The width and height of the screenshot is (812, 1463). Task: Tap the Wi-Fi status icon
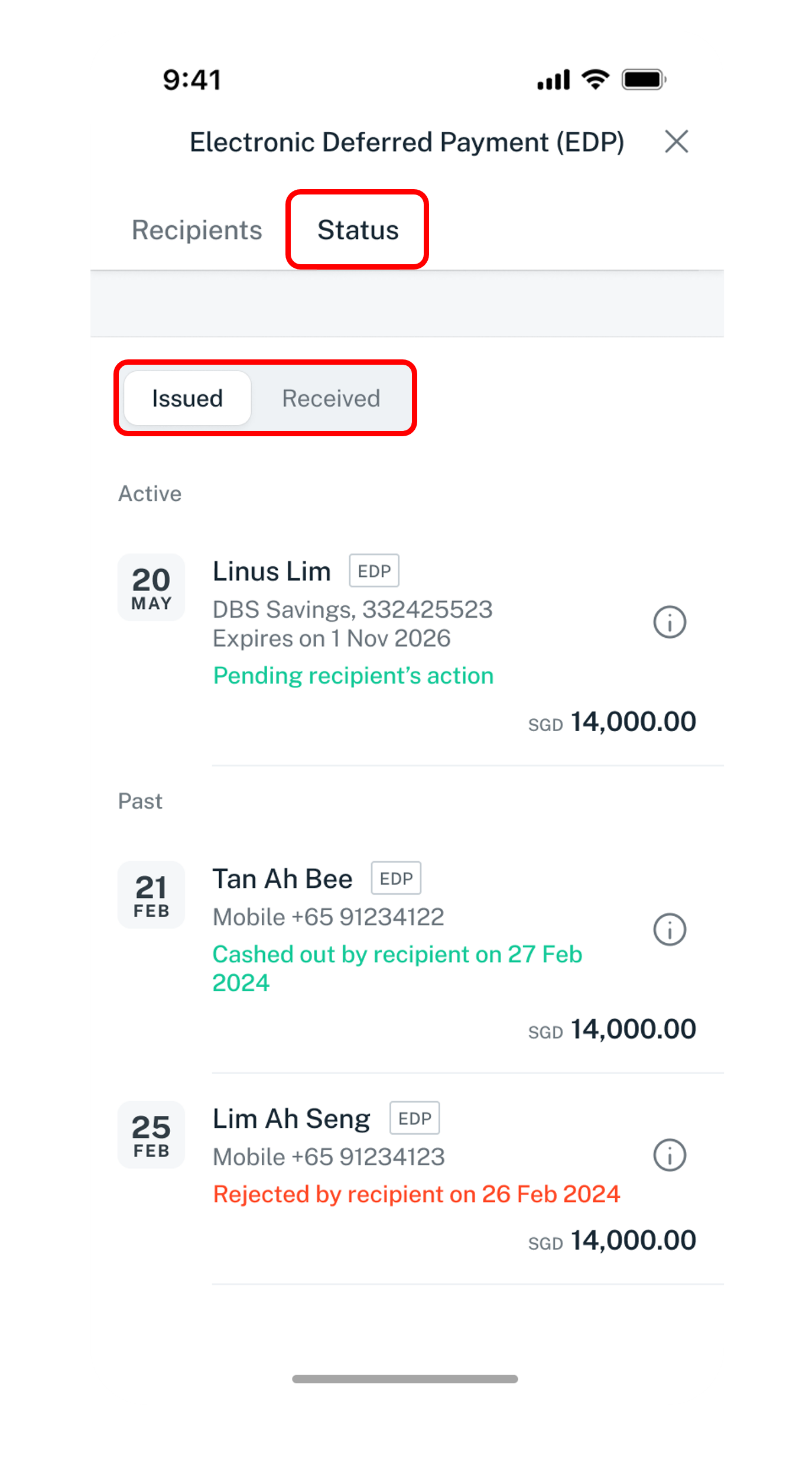[x=595, y=79]
